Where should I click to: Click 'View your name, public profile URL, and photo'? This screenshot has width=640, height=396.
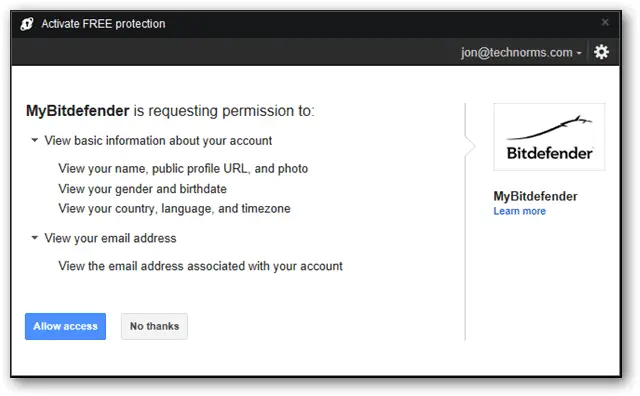[183, 169]
